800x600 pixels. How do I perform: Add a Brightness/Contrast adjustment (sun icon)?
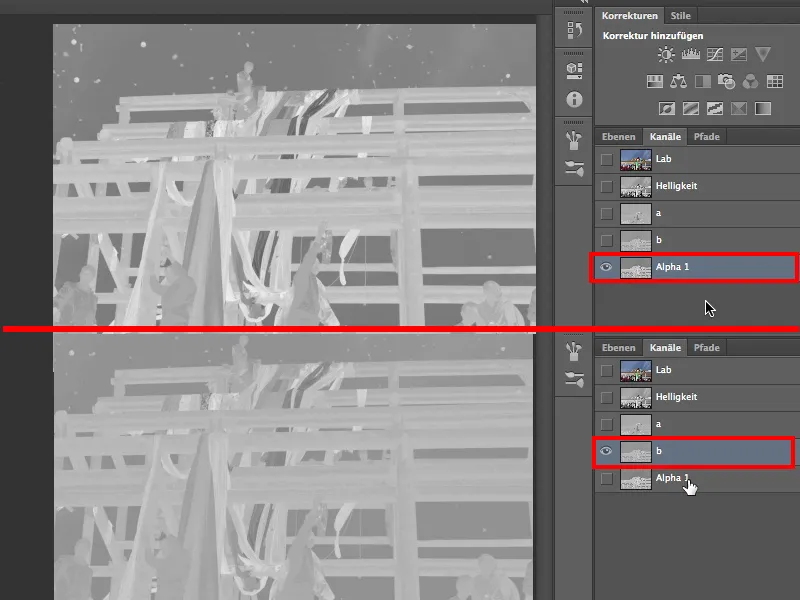[666, 54]
